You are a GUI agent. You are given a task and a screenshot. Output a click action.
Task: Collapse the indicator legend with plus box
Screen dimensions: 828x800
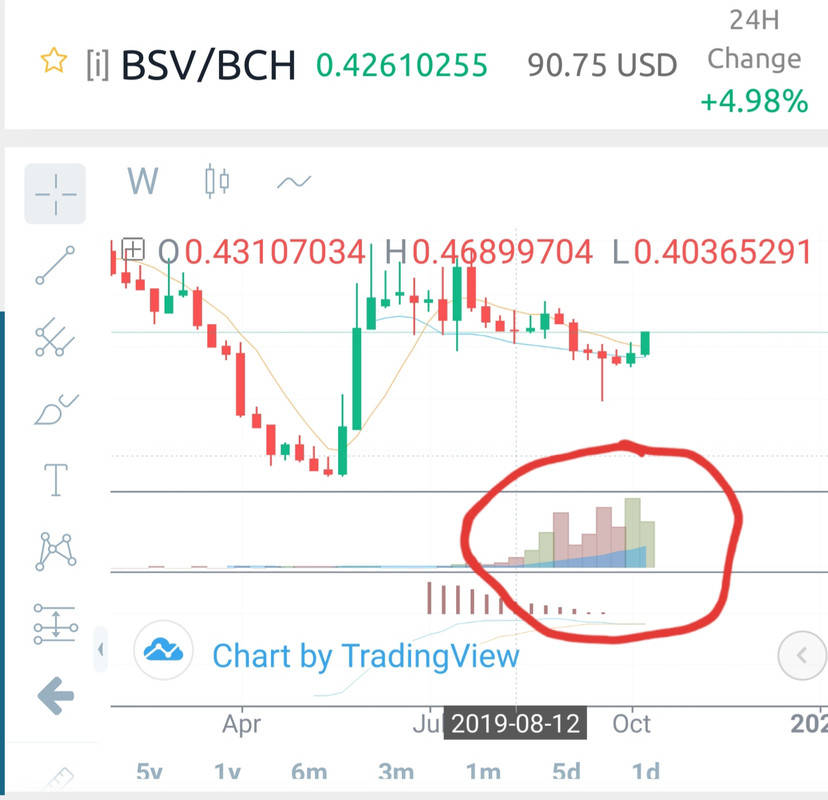tap(133, 248)
